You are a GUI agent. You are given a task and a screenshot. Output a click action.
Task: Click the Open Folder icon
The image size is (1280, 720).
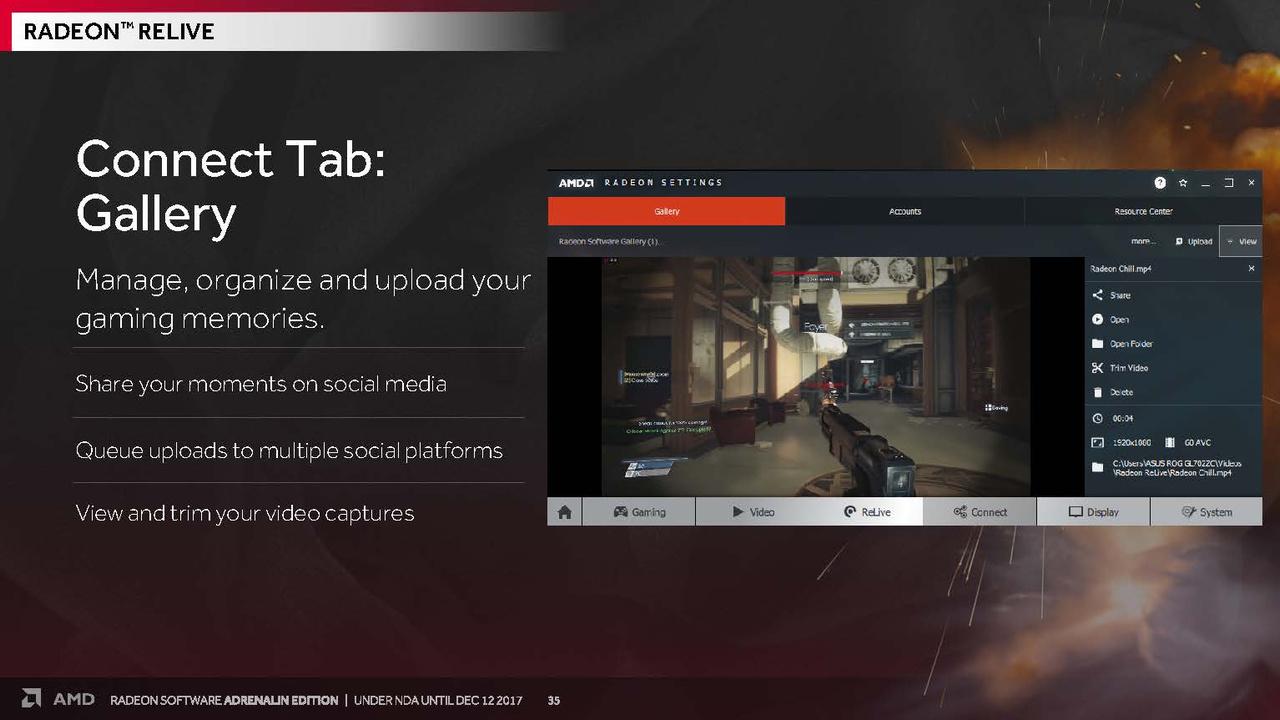1097,344
